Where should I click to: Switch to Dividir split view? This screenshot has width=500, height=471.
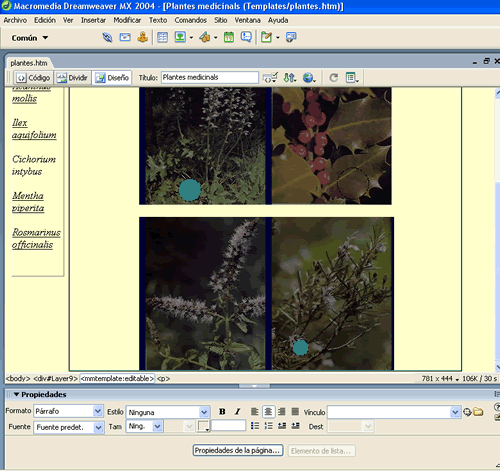coord(72,78)
